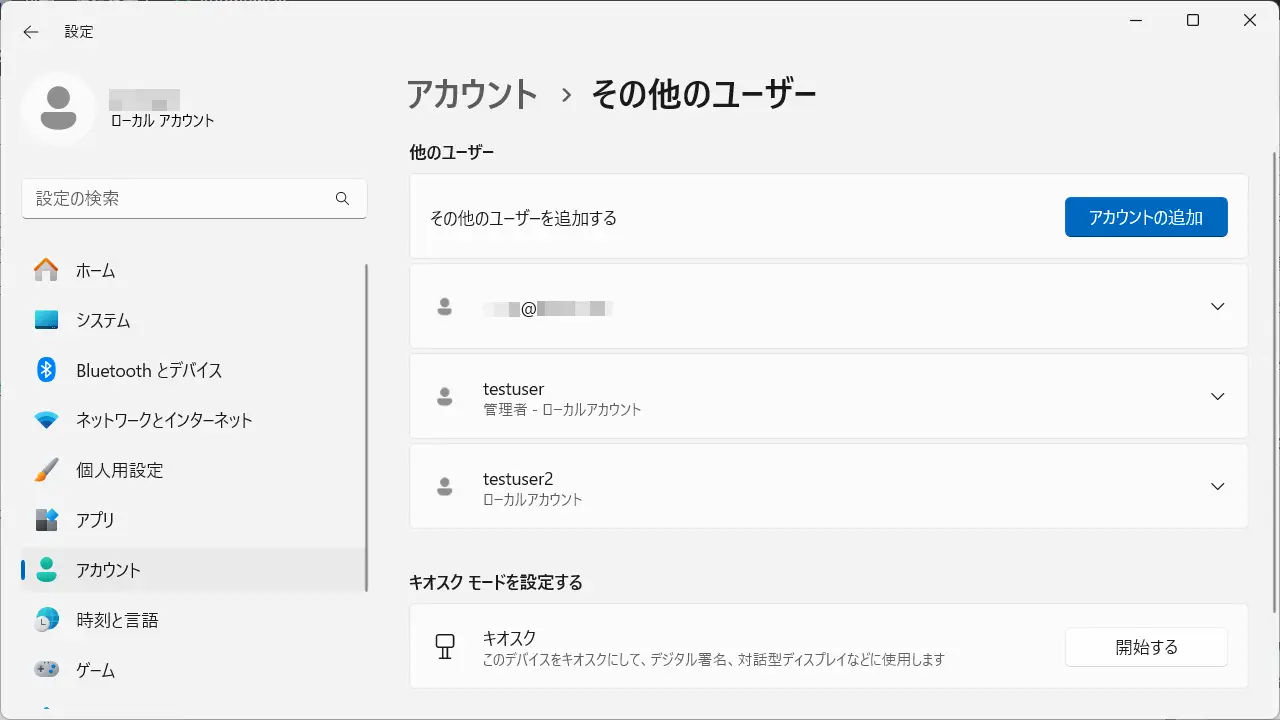Click the testuser2 name text
Image resolution: width=1280 pixels, height=720 pixels.
[518, 479]
